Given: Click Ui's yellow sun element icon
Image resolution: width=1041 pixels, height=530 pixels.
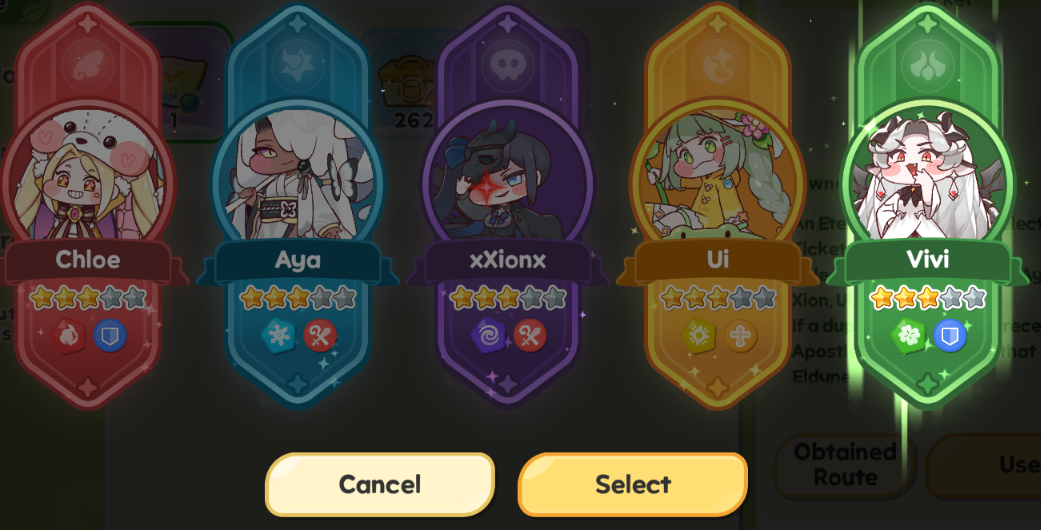Looking at the screenshot, I should pyautogui.click(x=698, y=335).
